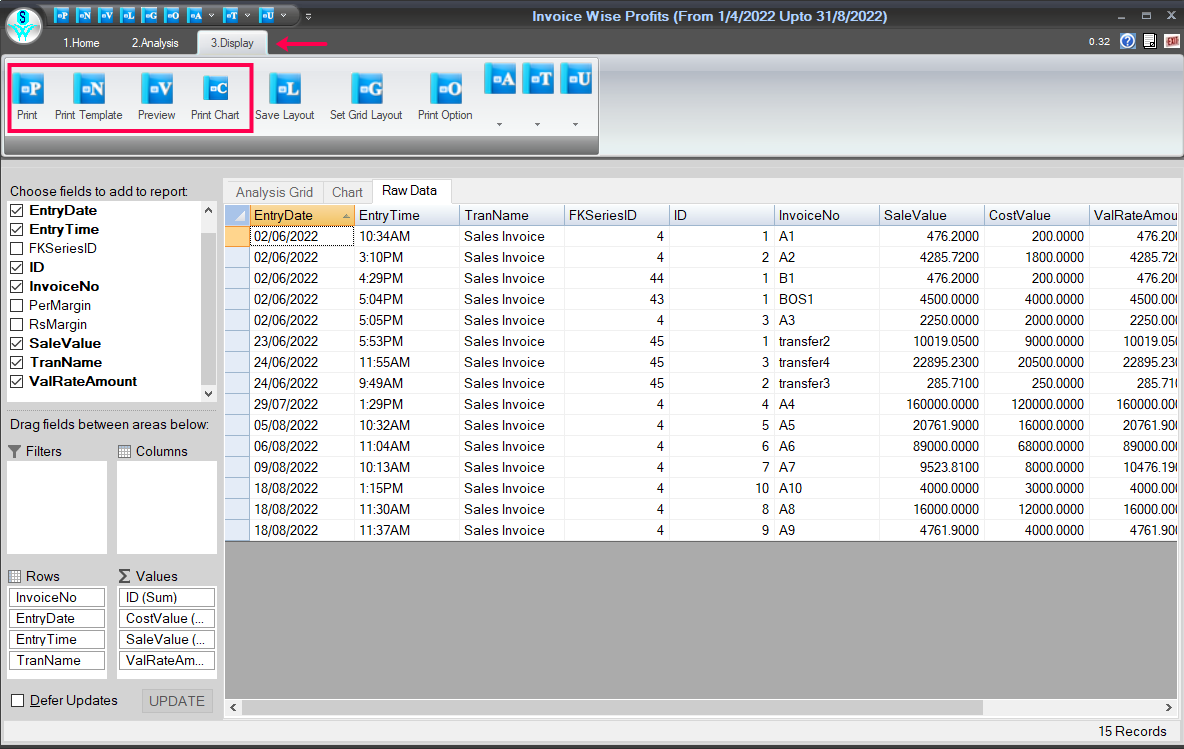Click the small L icon in quick access toolbar

click(x=128, y=15)
